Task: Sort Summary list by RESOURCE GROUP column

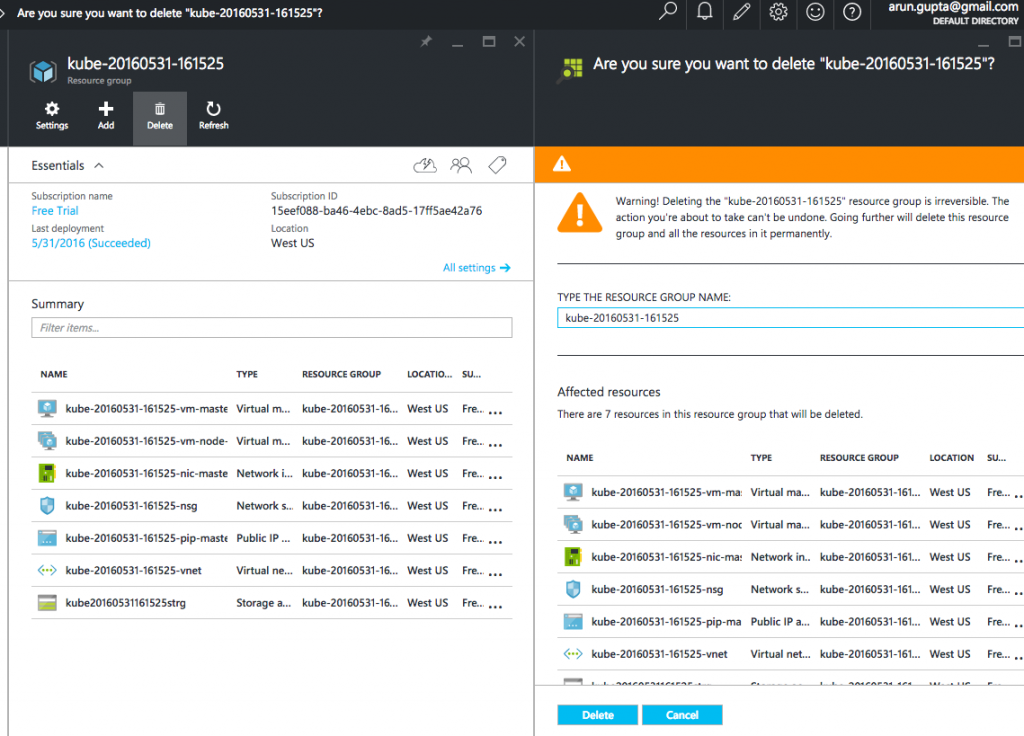Action: coord(342,374)
